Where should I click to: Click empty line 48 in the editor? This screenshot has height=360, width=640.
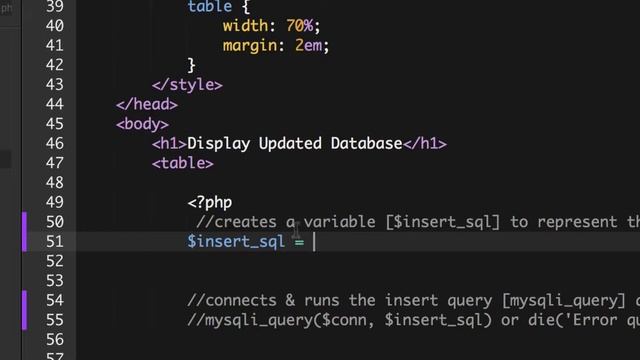coord(358,182)
